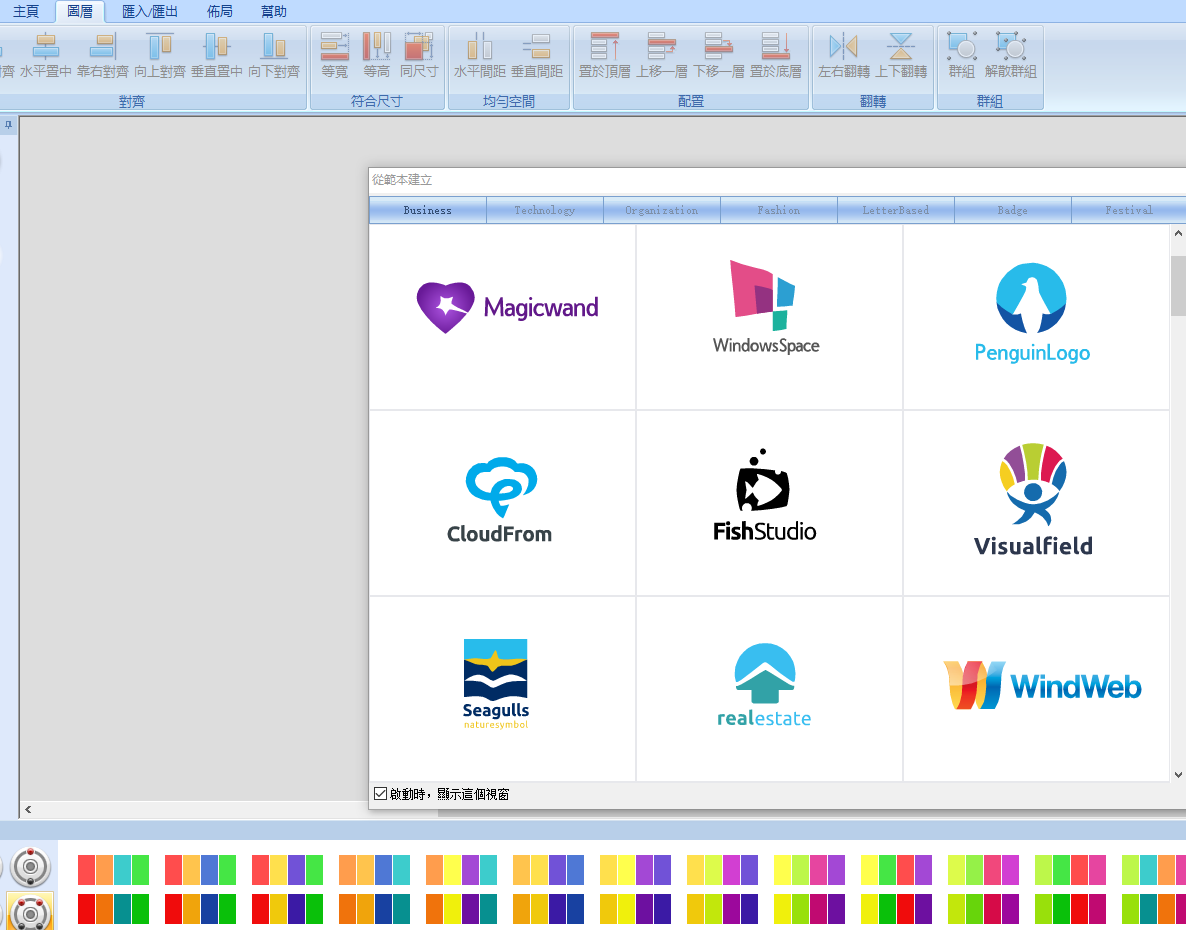
Task: Ungroup objects with 解散群組
Action: coord(1011,55)
